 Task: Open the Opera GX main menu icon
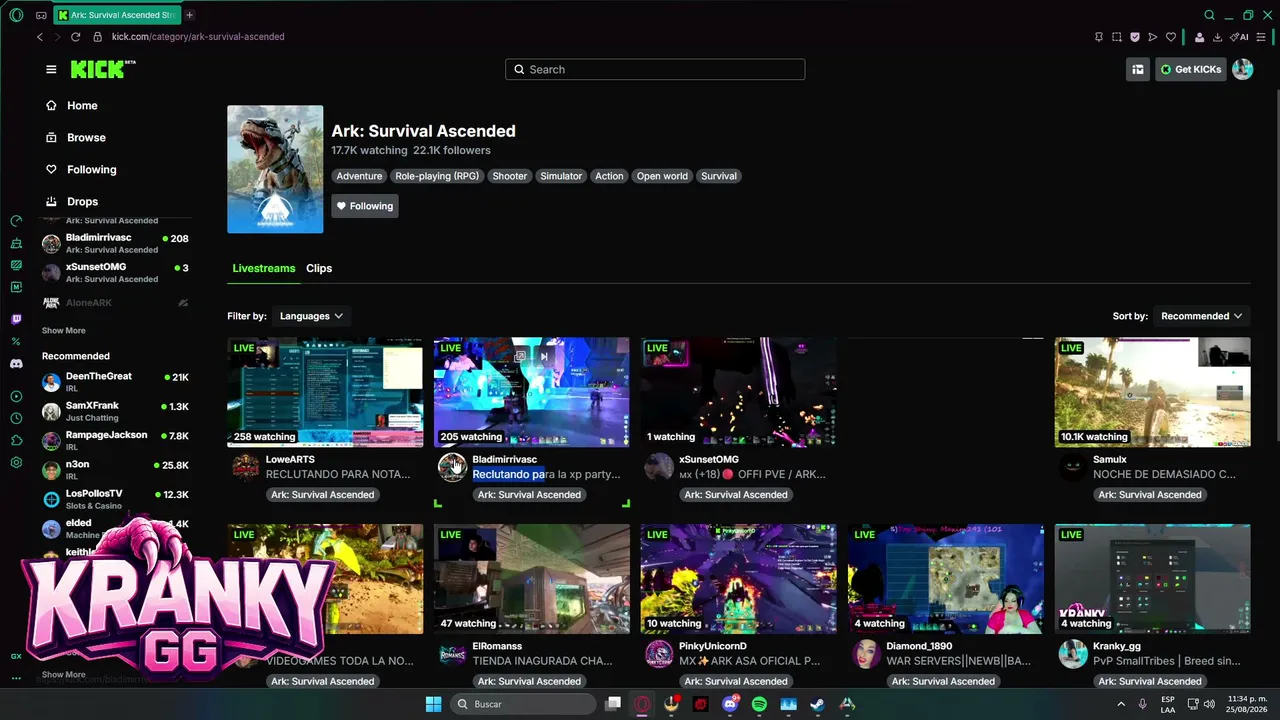coord(16,15)
